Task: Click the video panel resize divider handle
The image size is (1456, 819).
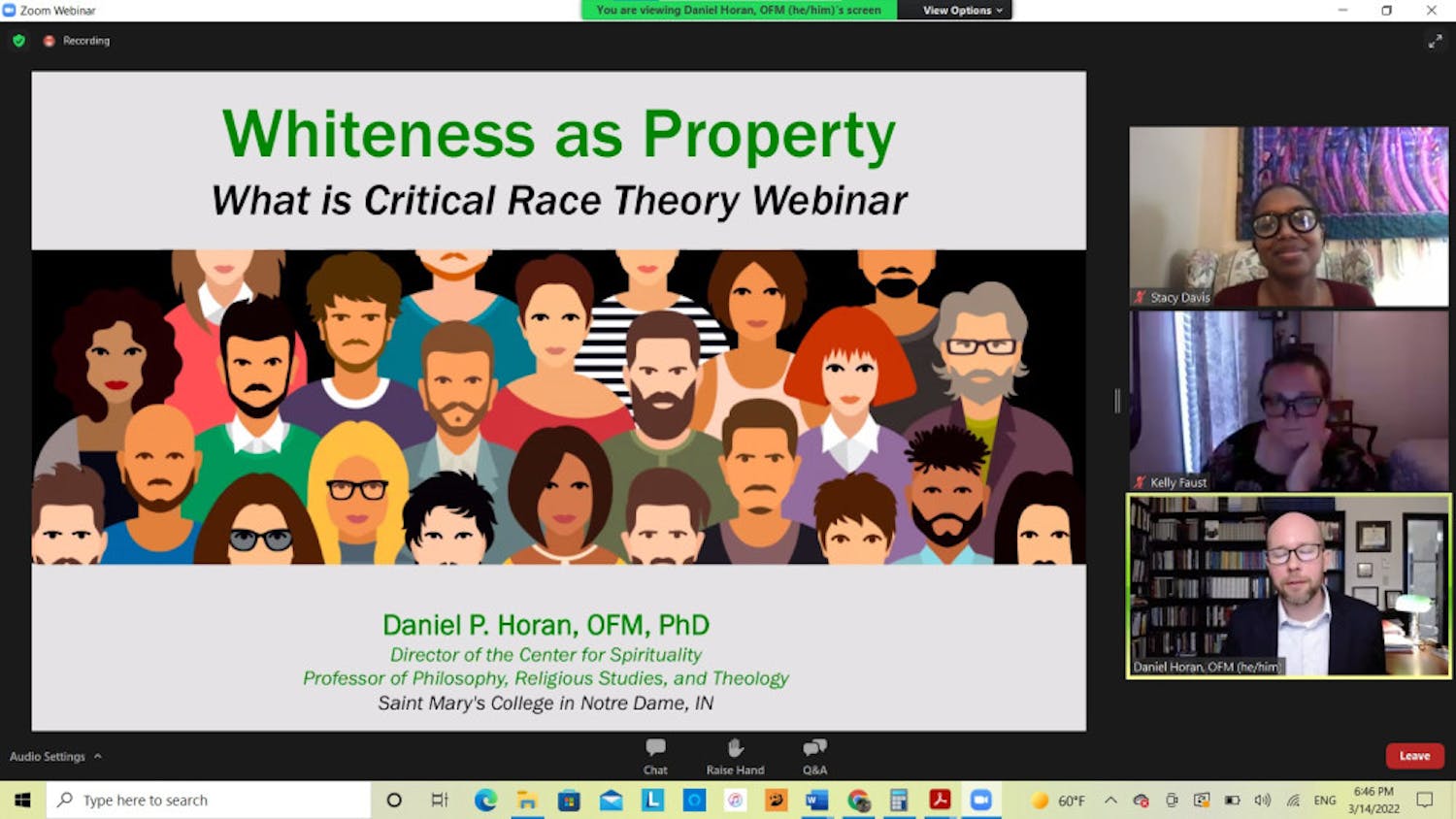Action: coord(1117,401)
